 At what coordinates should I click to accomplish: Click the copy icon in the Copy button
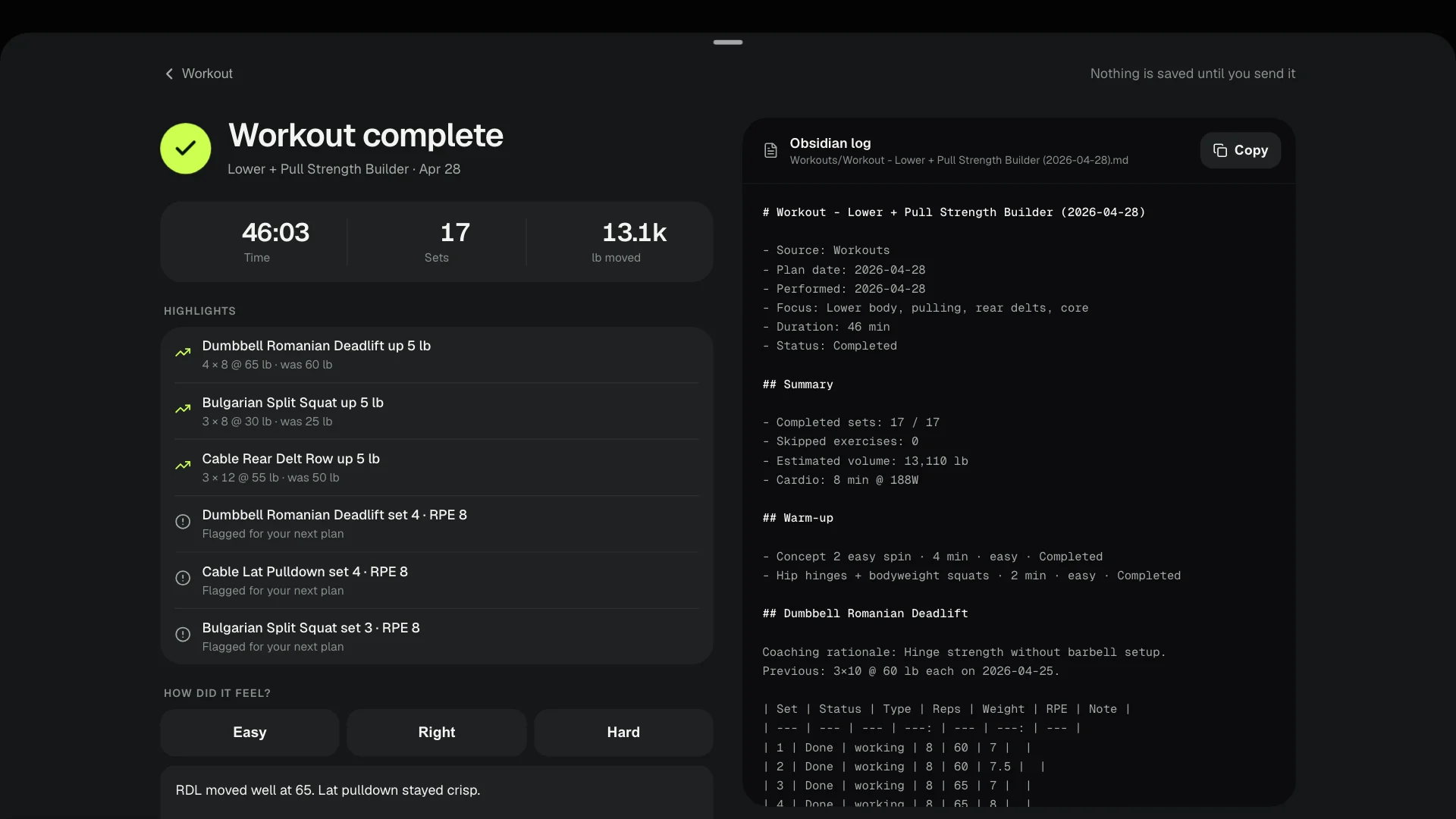point(1220,150)
